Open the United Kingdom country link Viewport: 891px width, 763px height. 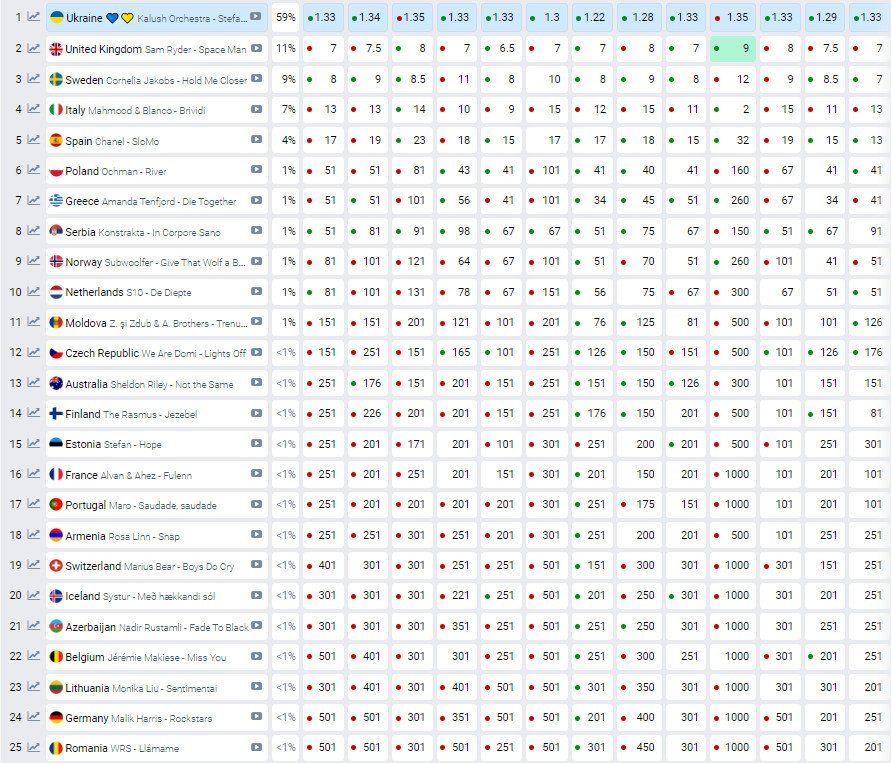click(x=103, y=49)
